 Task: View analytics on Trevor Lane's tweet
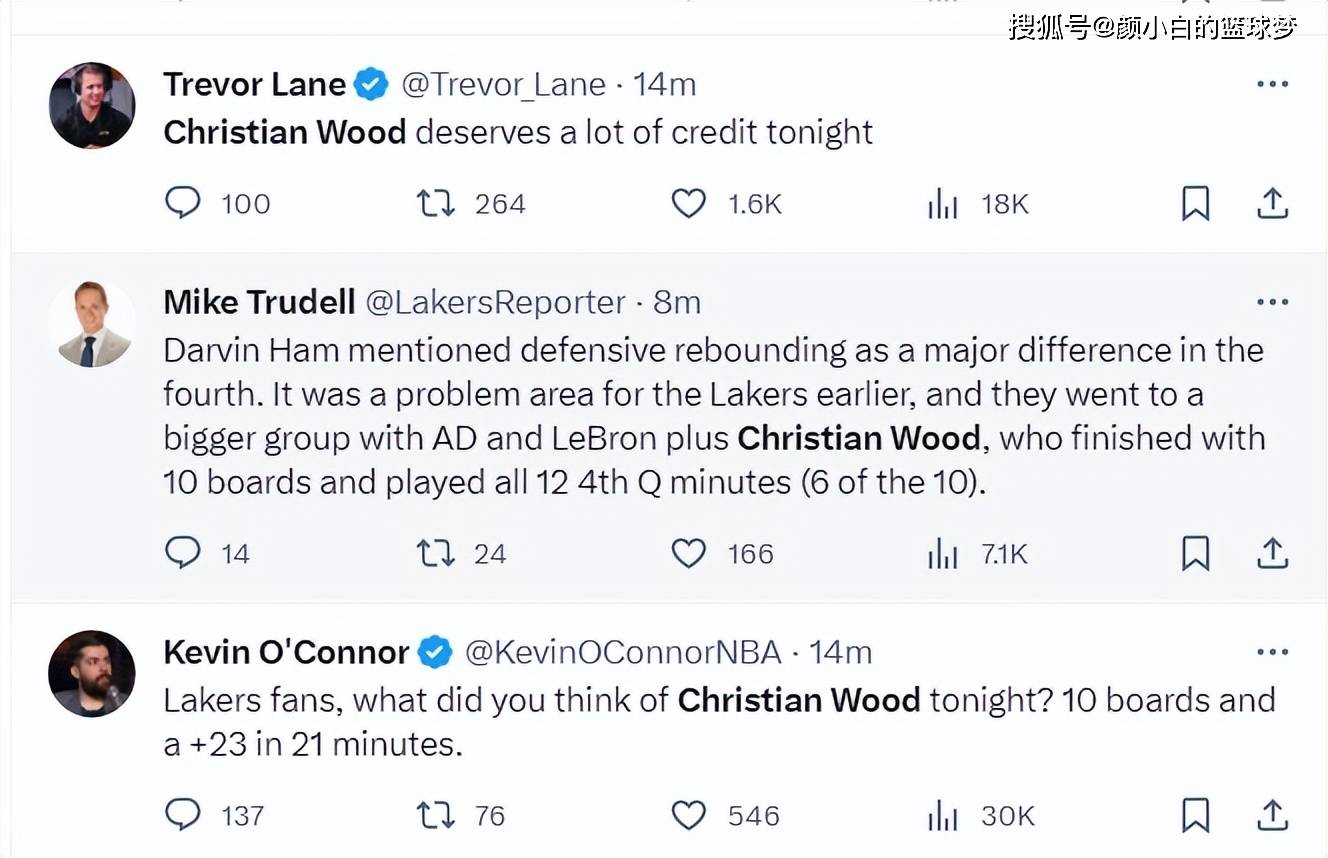(943, 204)
